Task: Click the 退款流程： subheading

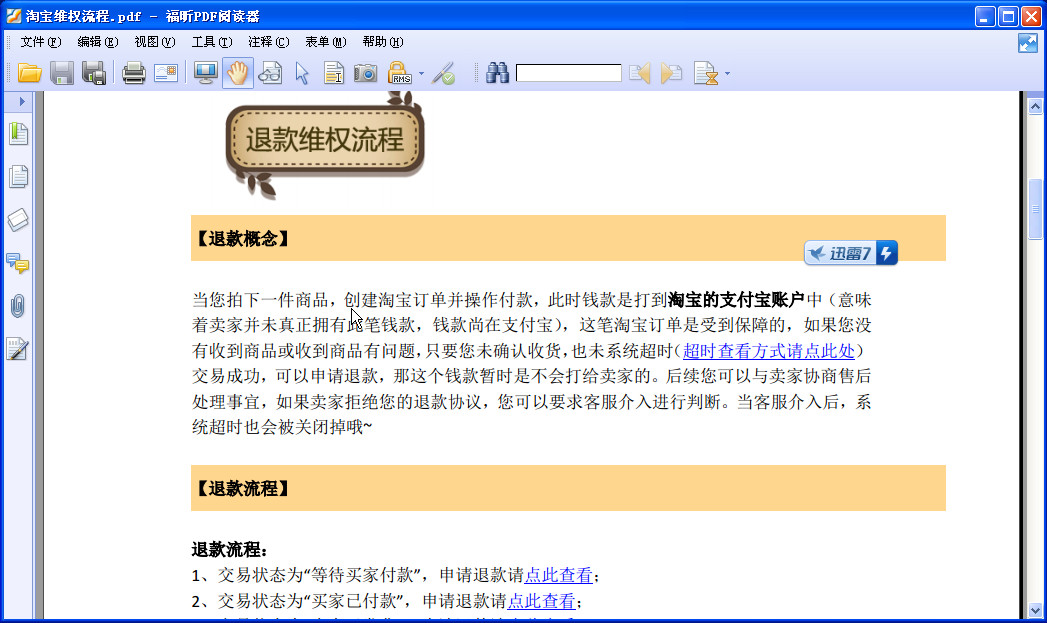Action: pyautogui.click(x=230, y=550)
